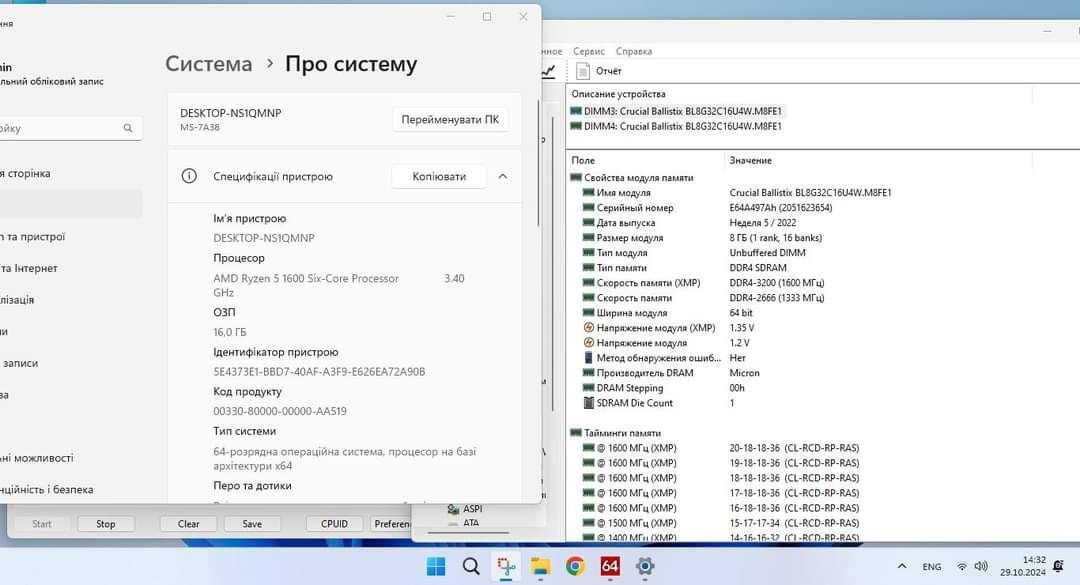Open Google Chrome from taskbar

coord(575,566)
